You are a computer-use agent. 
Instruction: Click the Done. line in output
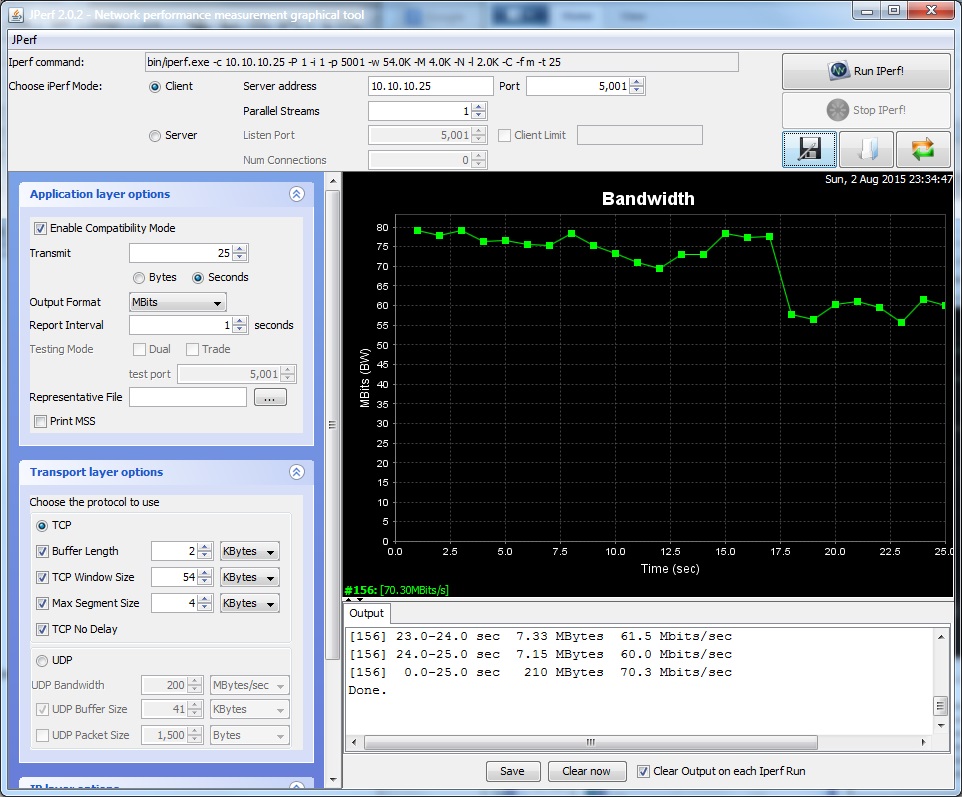(x=367, y=690)
